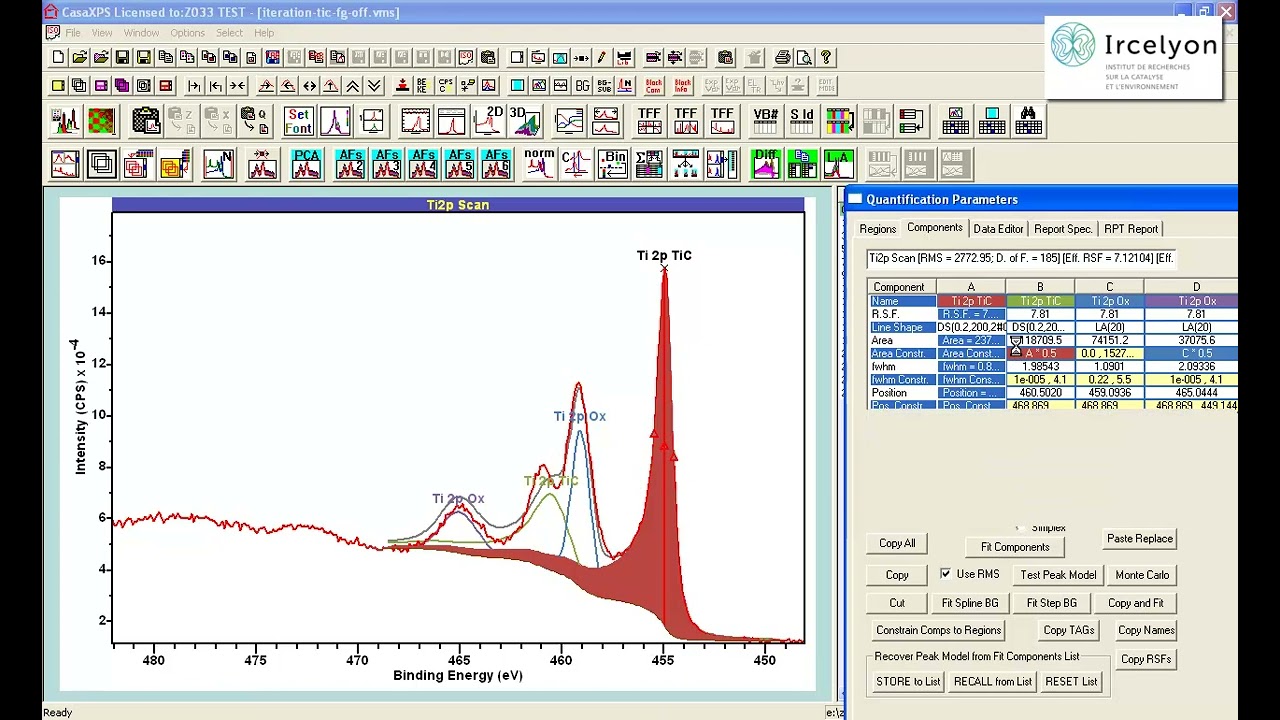Click the Black Info icon

683,86
